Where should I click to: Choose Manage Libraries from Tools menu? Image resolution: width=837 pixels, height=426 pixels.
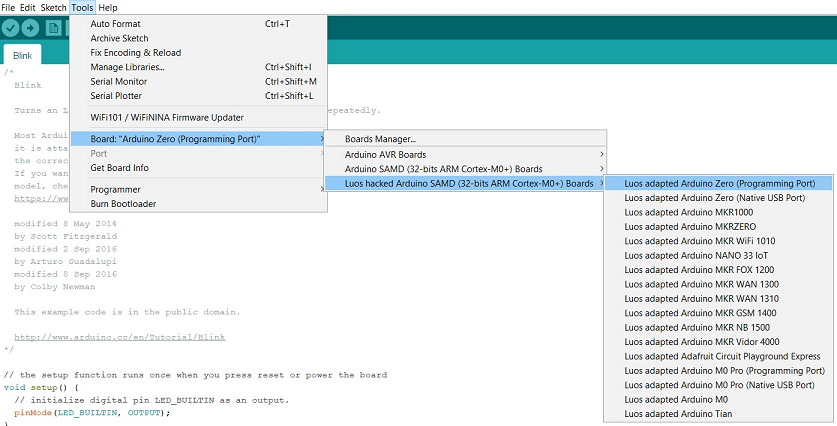[x=127, y=67]
